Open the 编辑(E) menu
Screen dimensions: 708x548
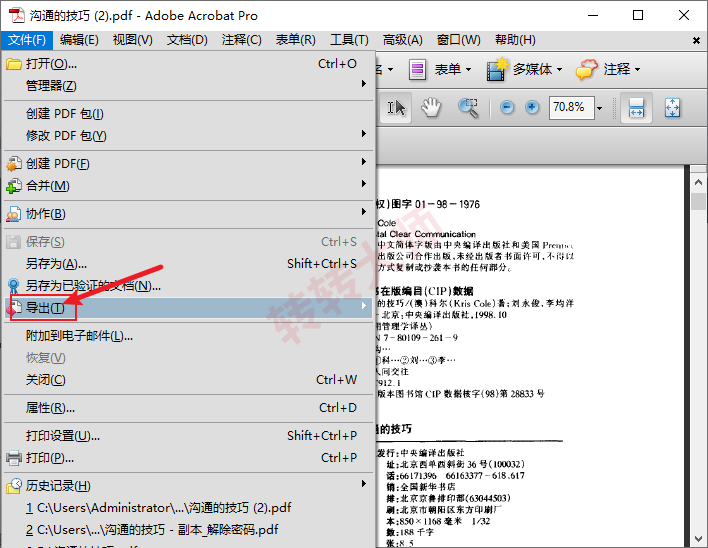click(x=79, y=40)
